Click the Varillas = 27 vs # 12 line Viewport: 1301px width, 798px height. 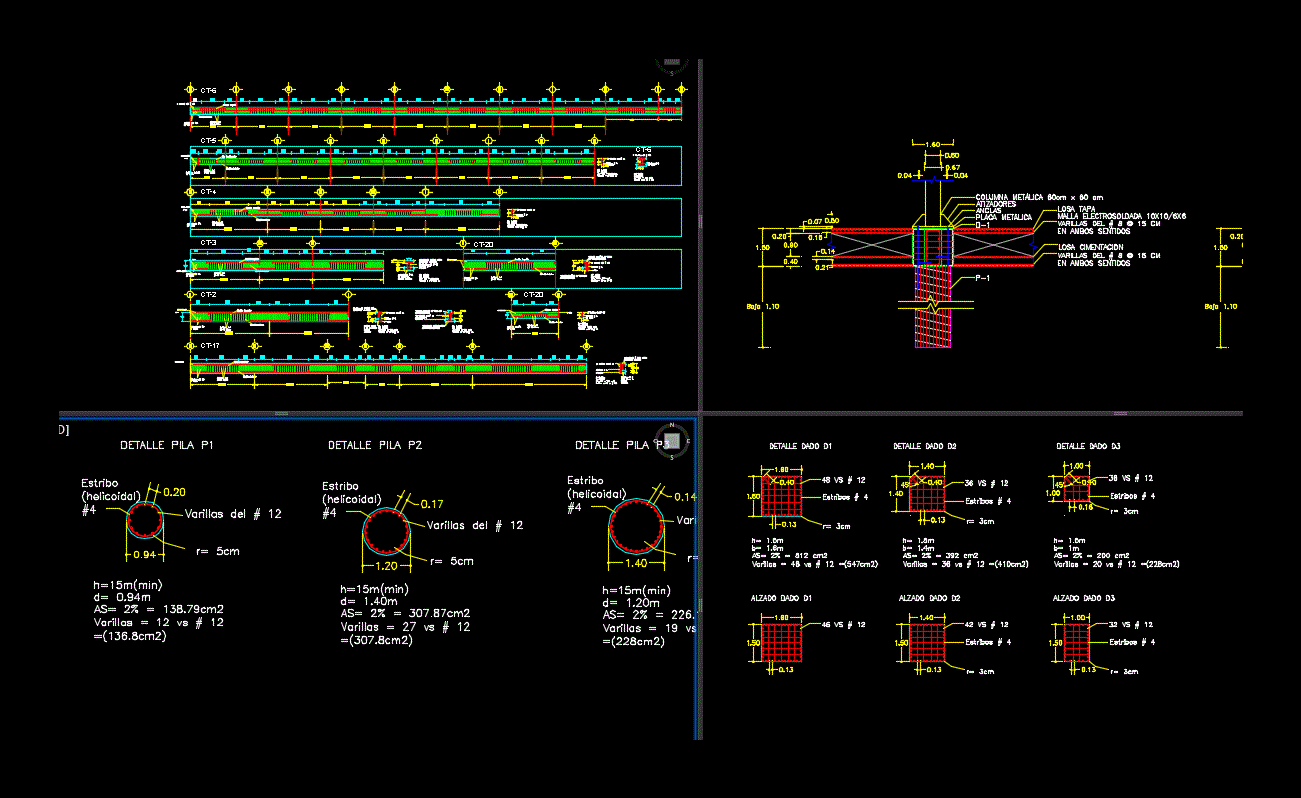[x=405, y=627]
